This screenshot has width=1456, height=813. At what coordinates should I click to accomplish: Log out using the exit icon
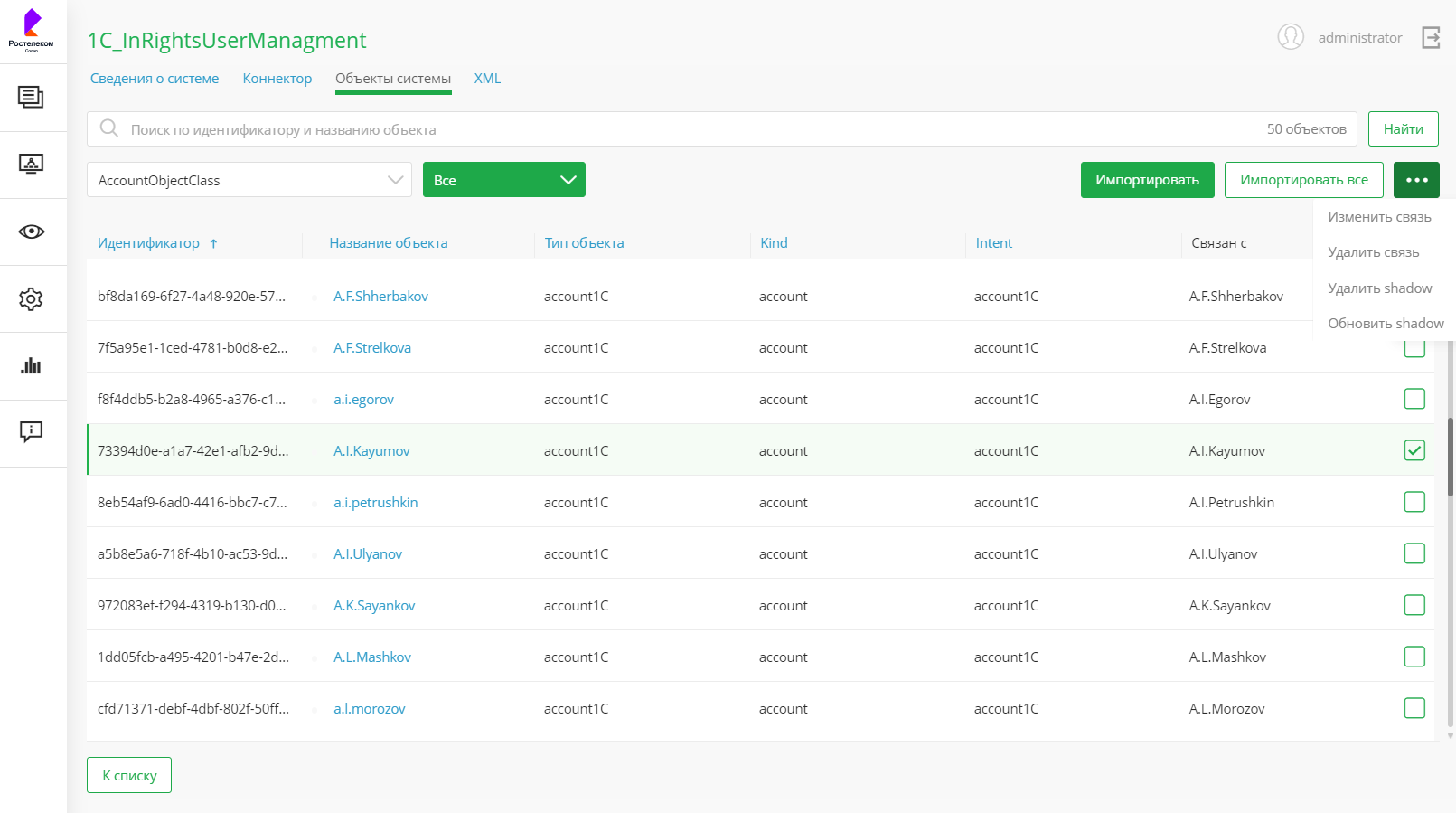click(x=1431, y=37)
